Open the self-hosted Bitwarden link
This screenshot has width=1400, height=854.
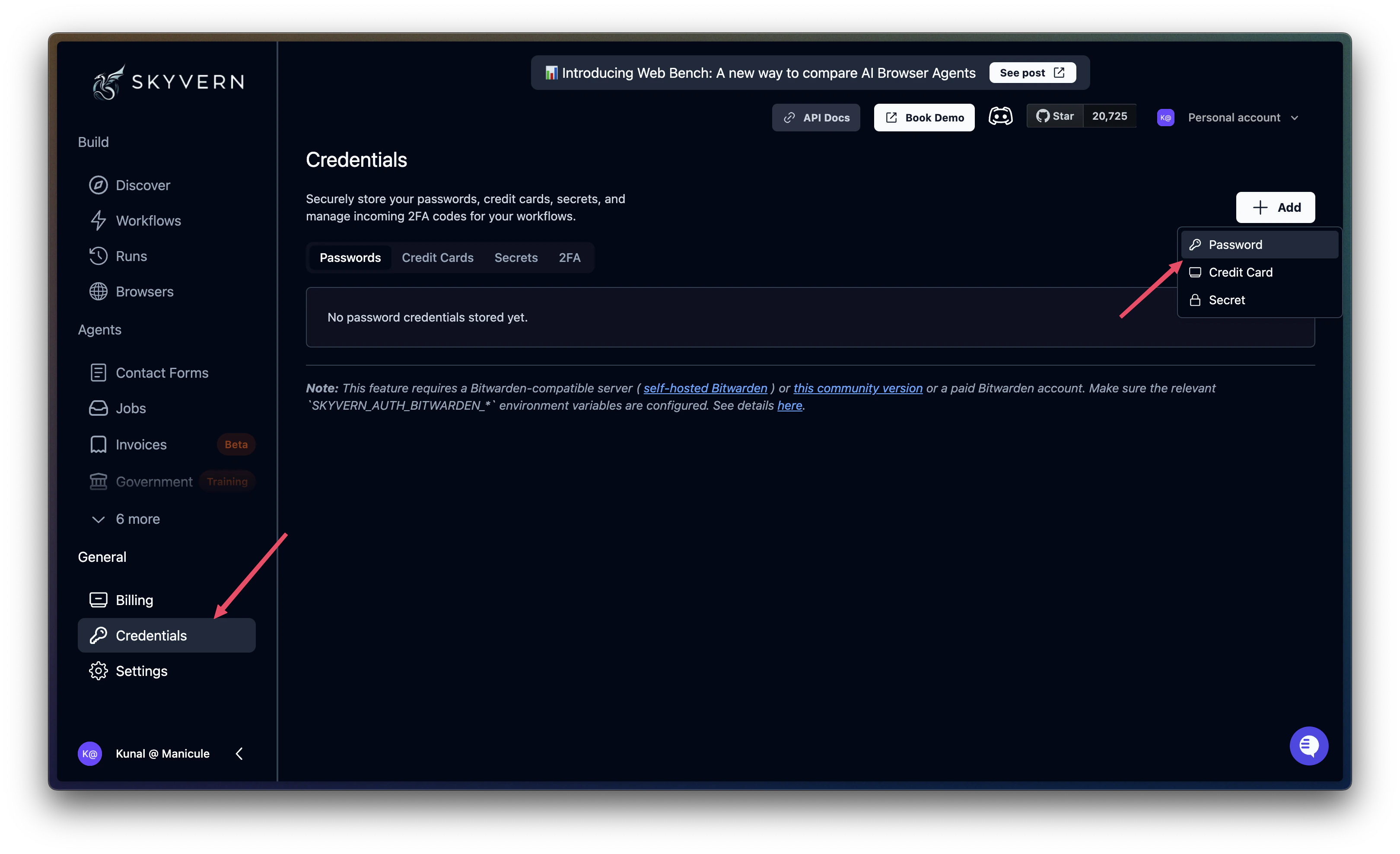coord(705,388)
